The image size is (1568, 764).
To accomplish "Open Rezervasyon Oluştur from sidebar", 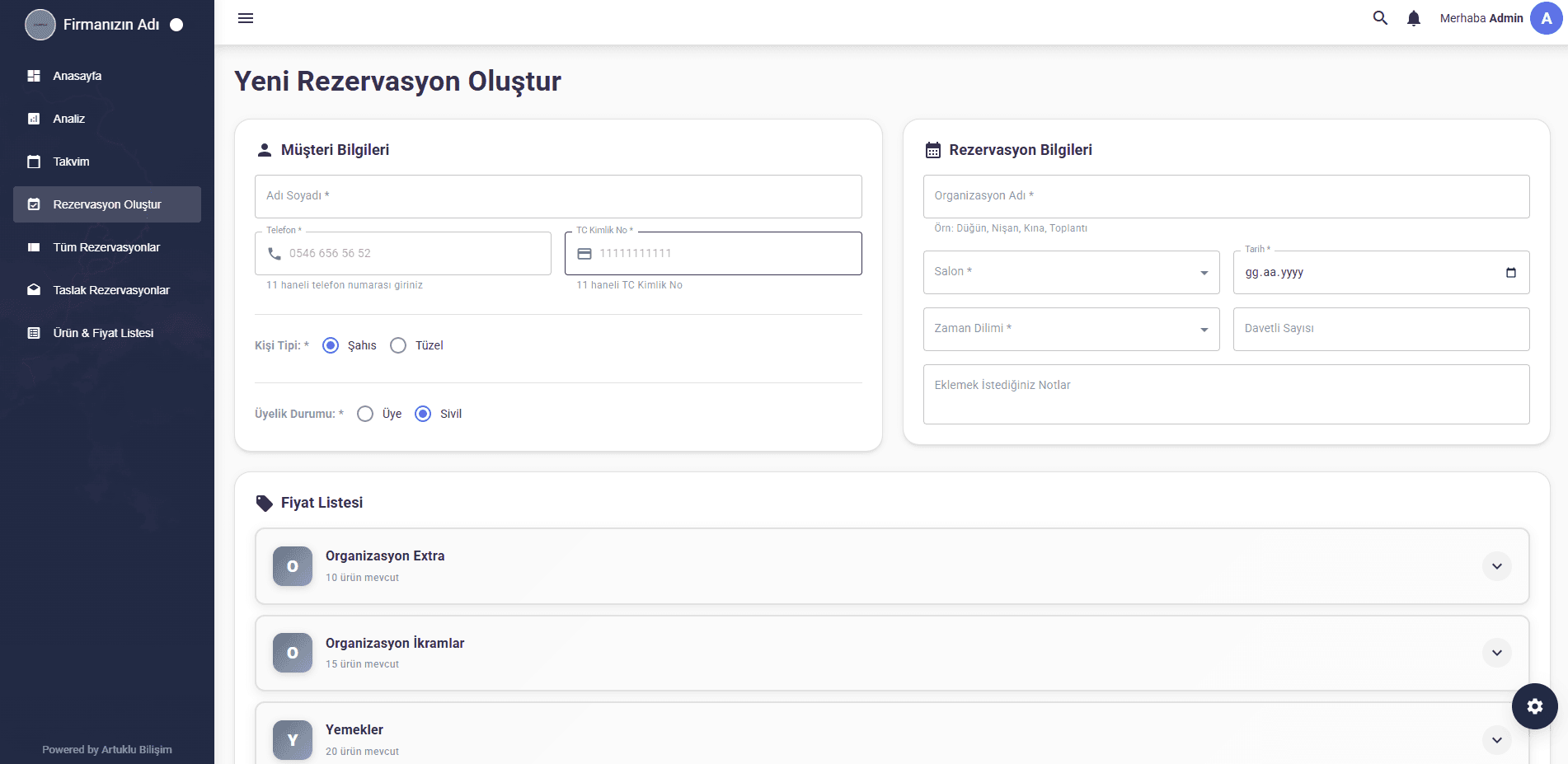I will [106, 204].
